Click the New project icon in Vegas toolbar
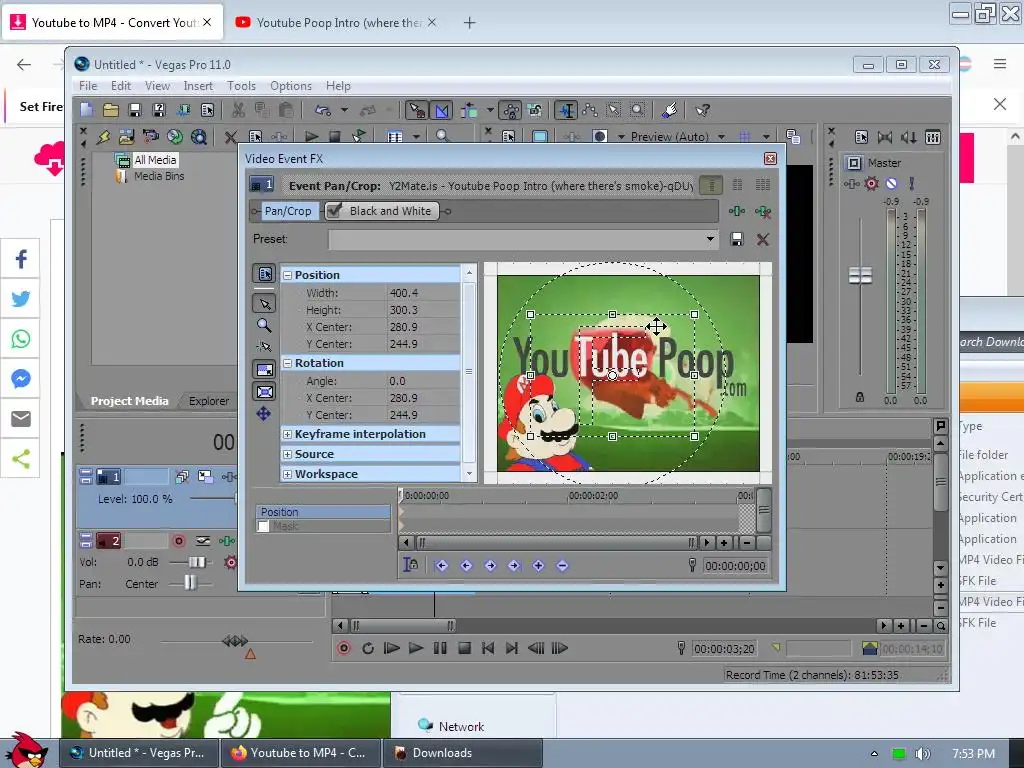1024x768 pixels. point(87,110)
